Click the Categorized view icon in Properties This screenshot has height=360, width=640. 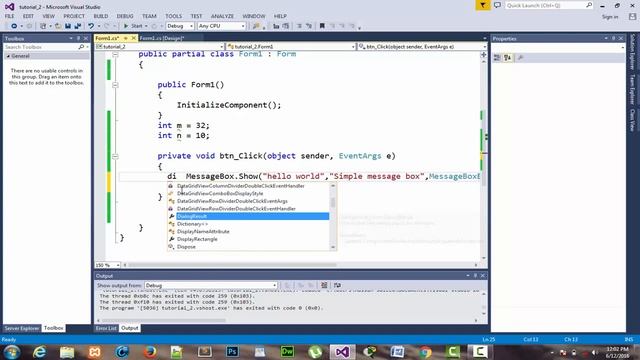point(497,58)
